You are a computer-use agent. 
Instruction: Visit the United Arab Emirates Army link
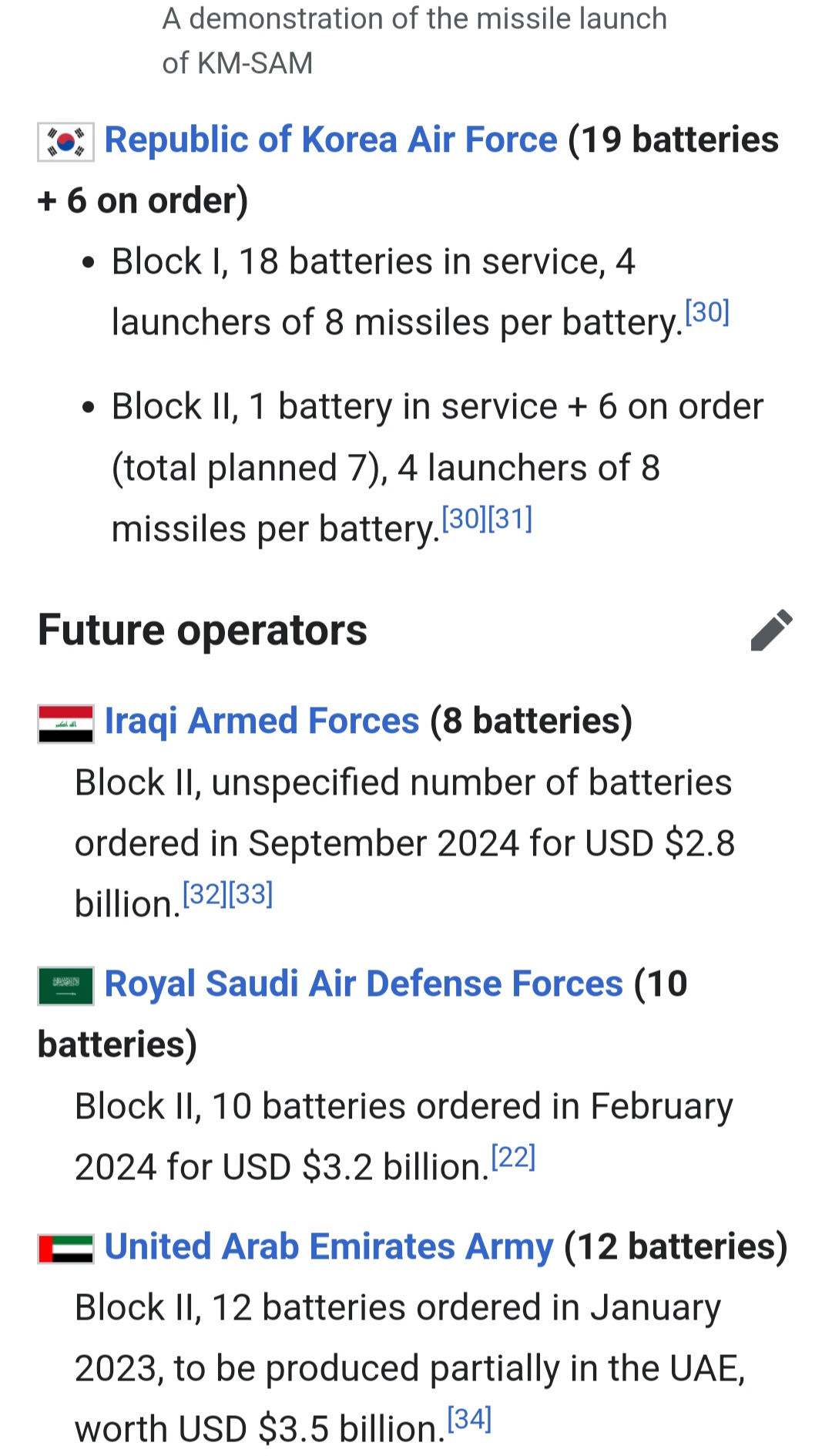point(329,1247)
